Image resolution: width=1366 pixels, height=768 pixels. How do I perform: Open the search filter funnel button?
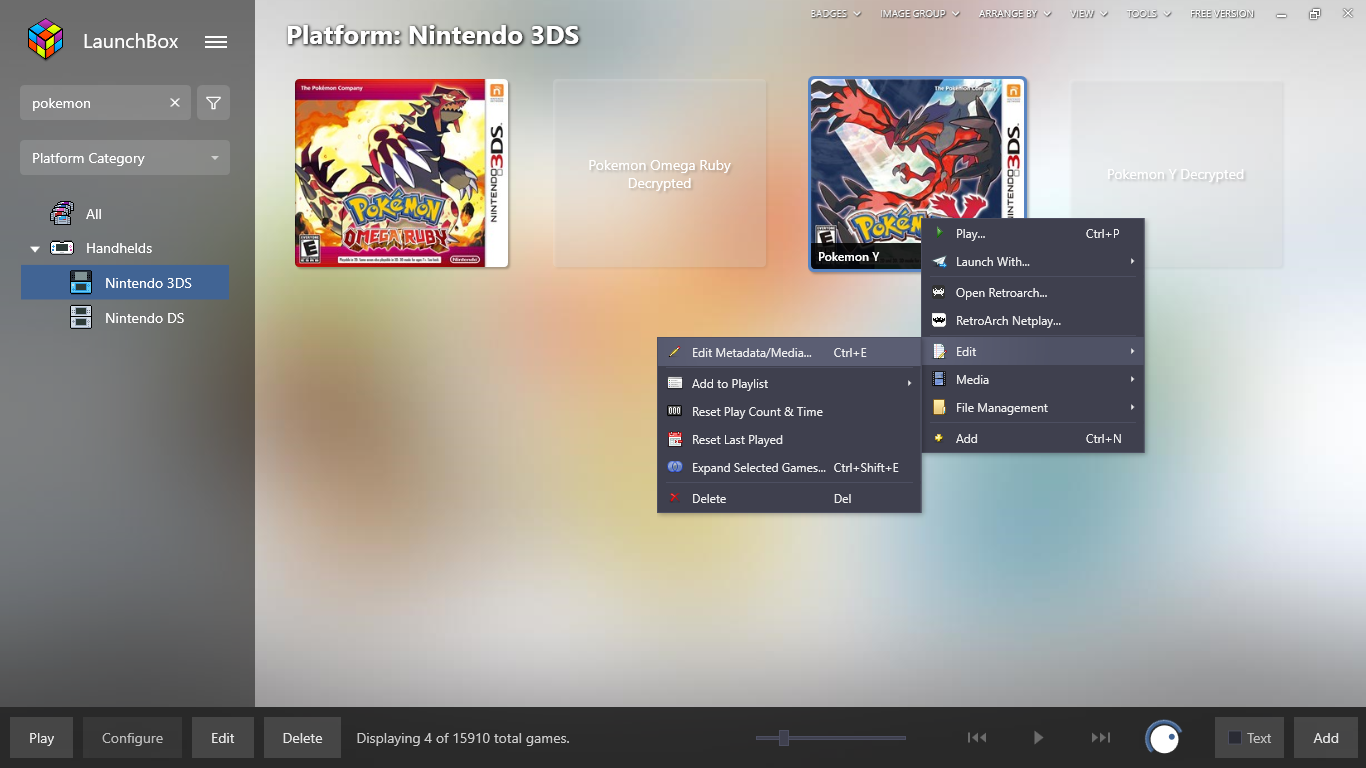click(x=213, y=103)
